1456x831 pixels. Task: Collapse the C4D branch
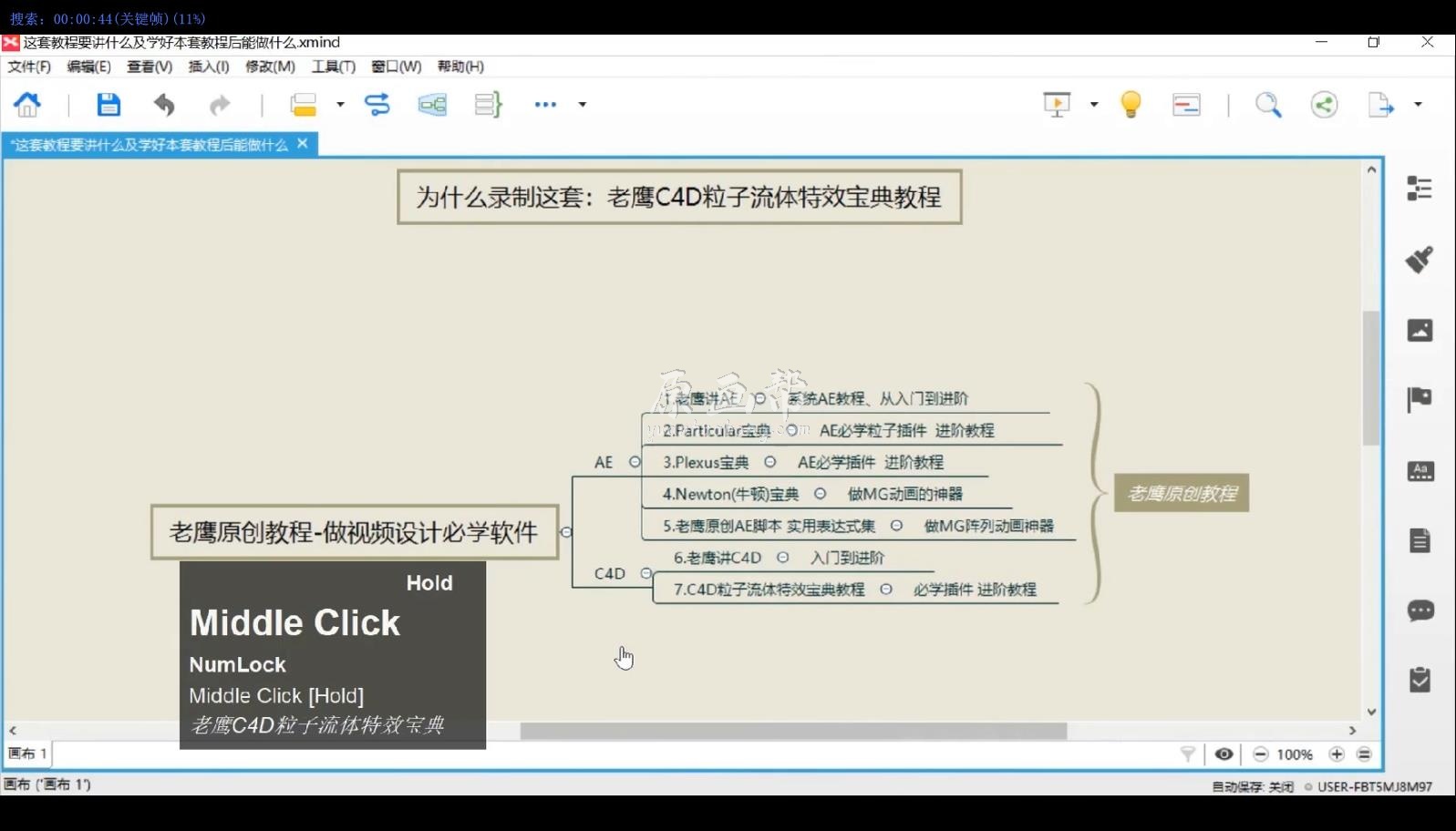(645, 573)
